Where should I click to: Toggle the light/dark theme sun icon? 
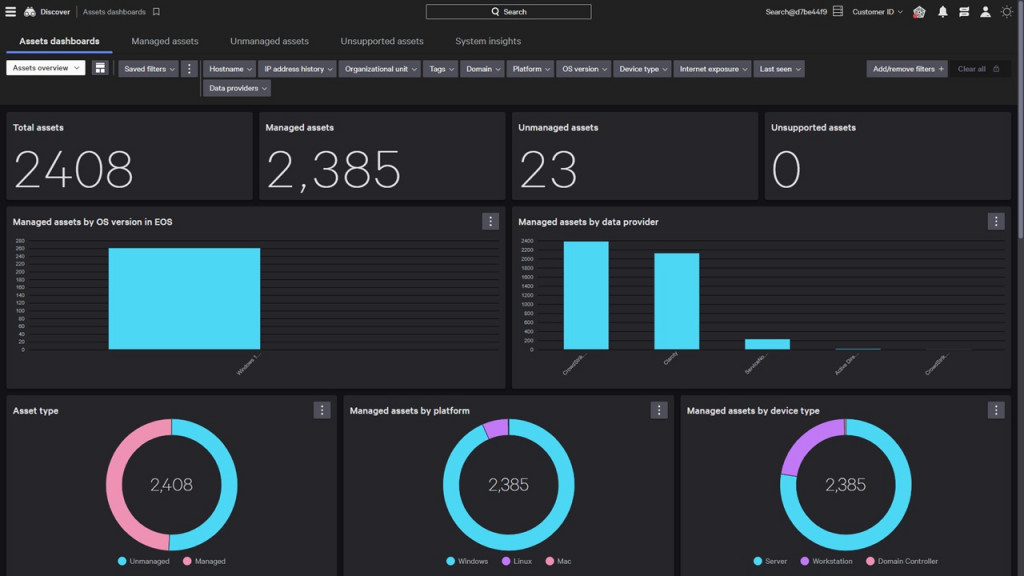[1007, 12]
